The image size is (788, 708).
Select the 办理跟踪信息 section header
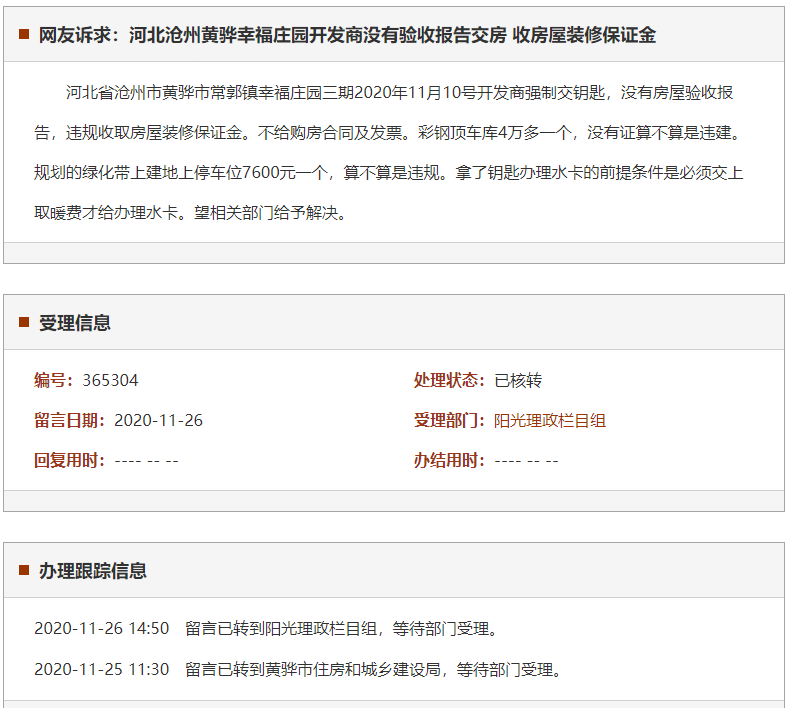pos(93,570)
